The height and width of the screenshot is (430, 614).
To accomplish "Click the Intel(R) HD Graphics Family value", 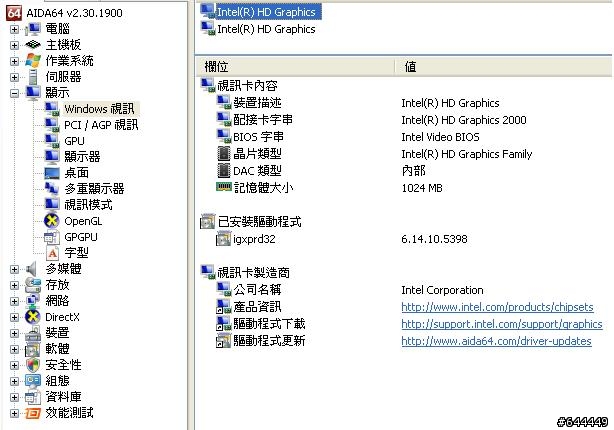I will coord(466,154).
